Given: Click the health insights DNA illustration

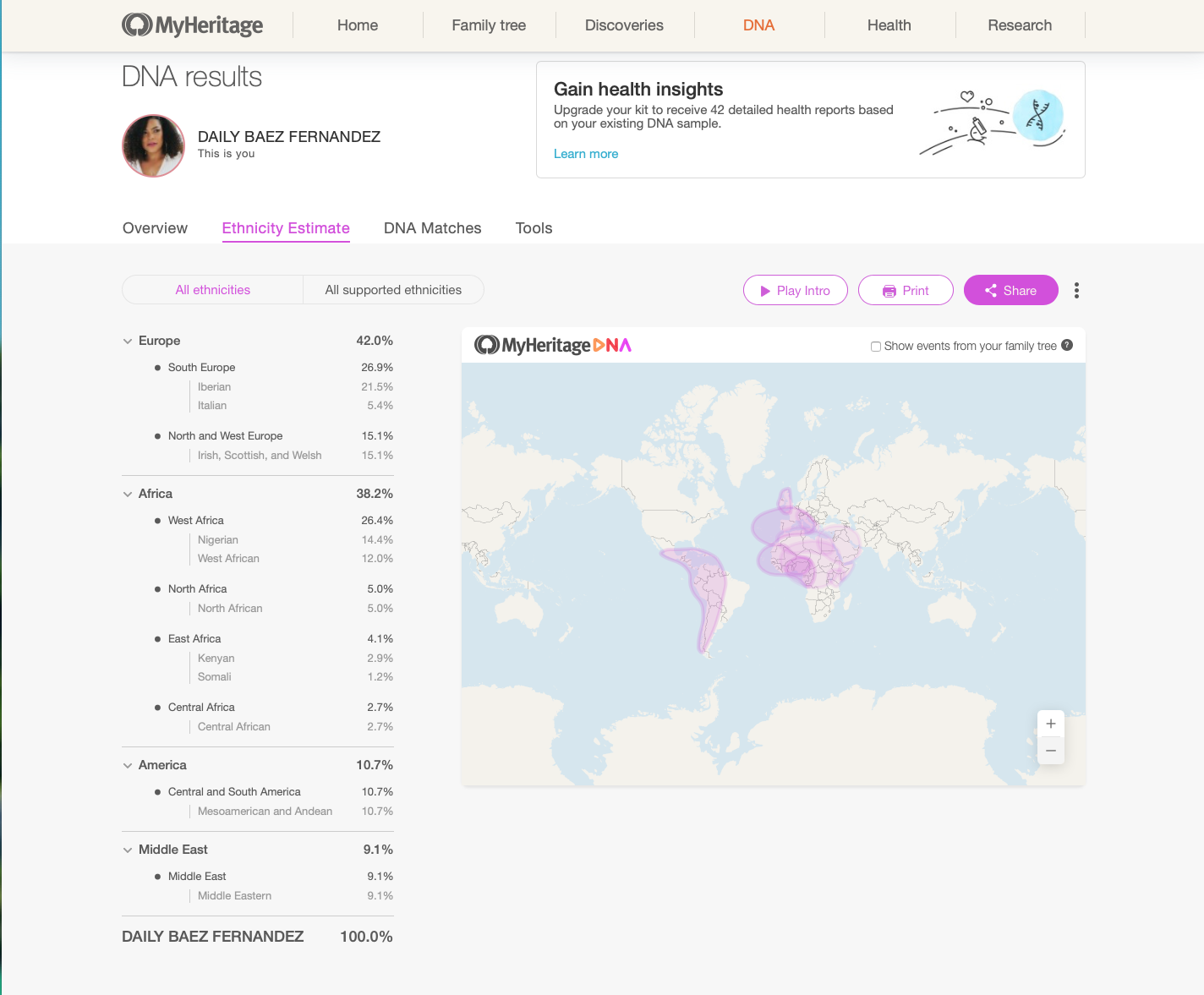Looking at the screenshot, I should point(993,123).
